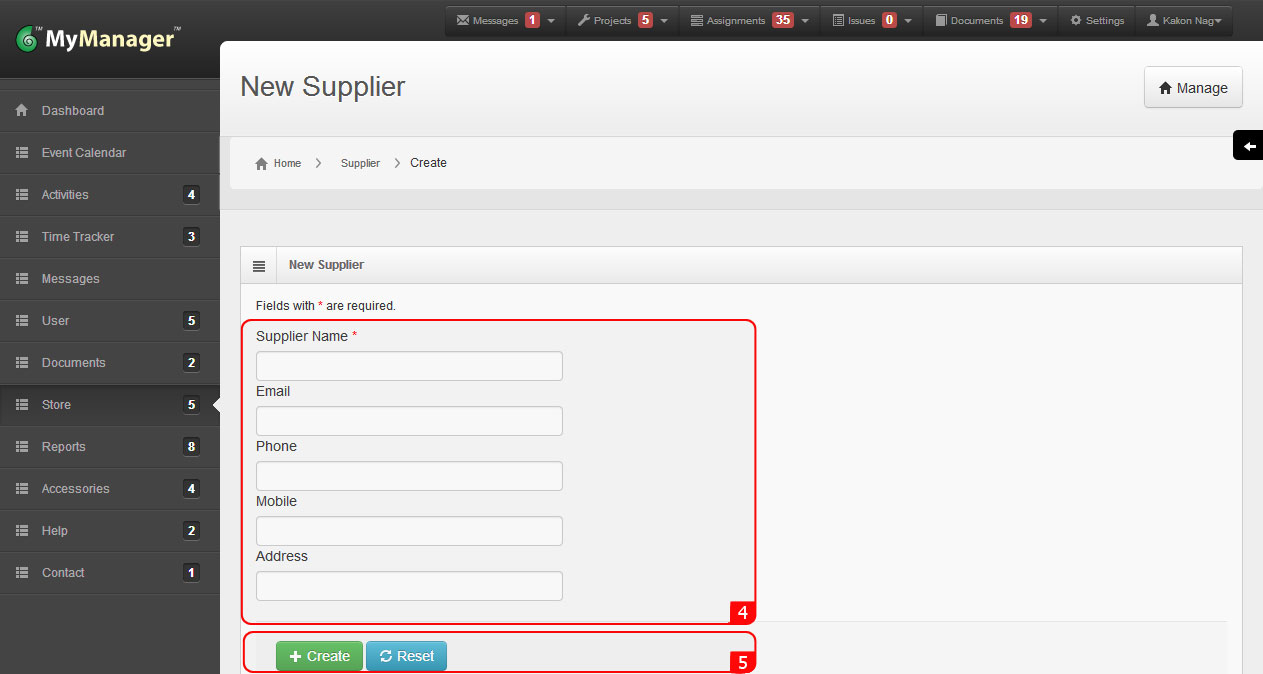Open the Kakon Nag user menu

1184,19
